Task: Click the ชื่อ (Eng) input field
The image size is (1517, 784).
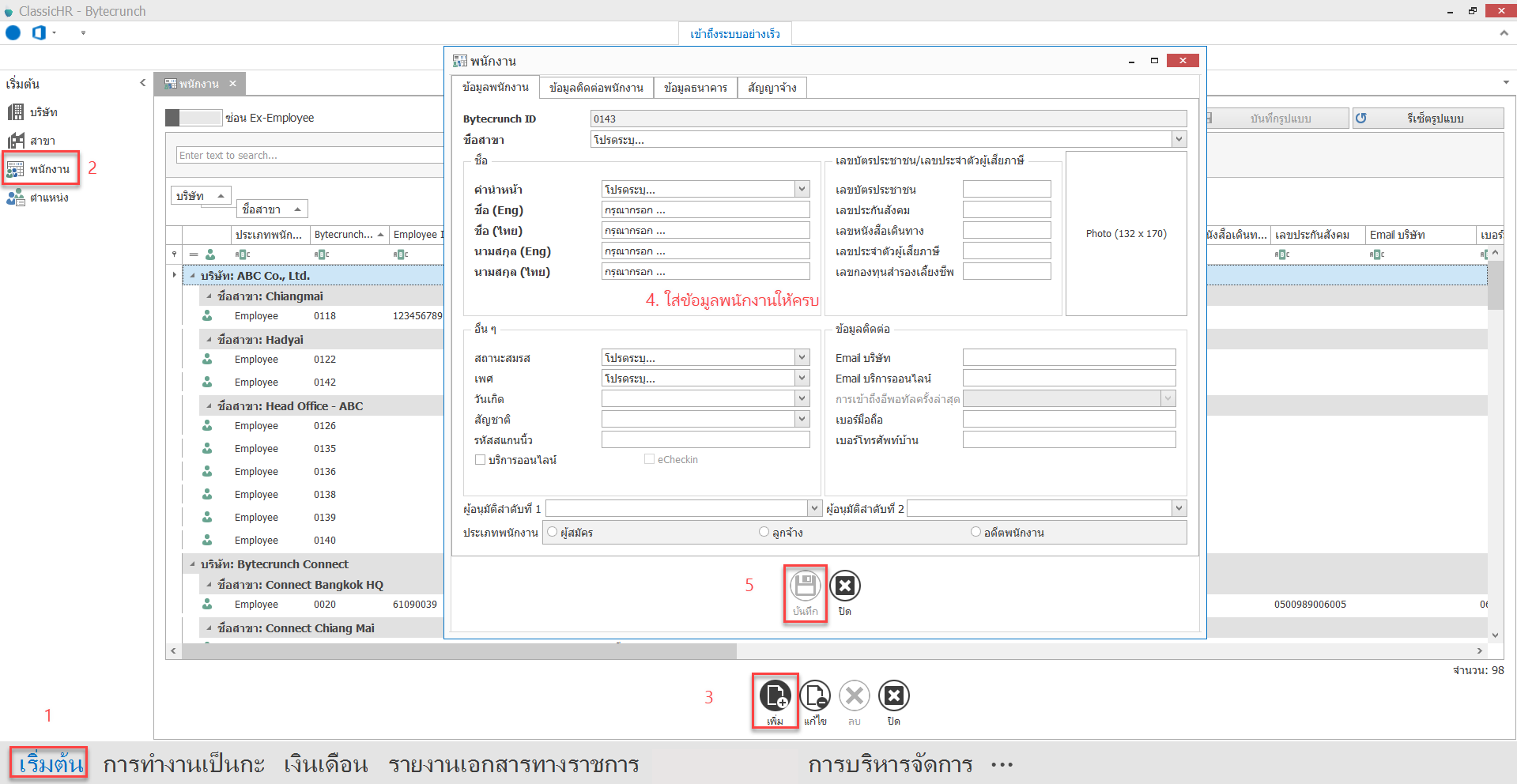Action: [705, 209]
